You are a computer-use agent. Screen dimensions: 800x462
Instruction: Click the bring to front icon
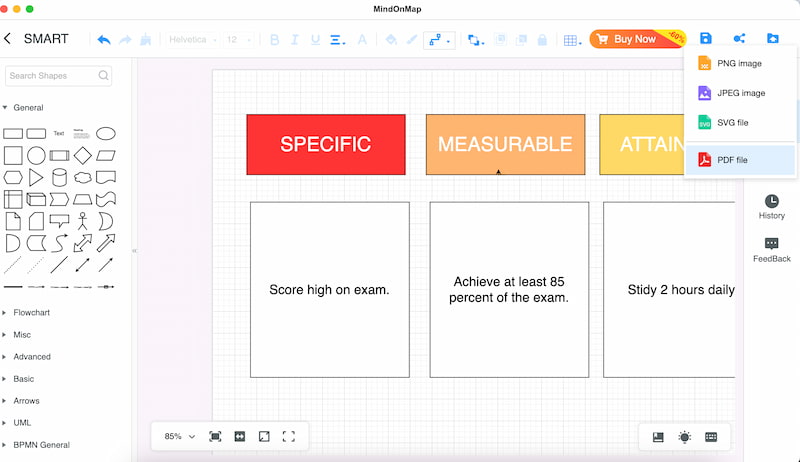coord(501,39)
